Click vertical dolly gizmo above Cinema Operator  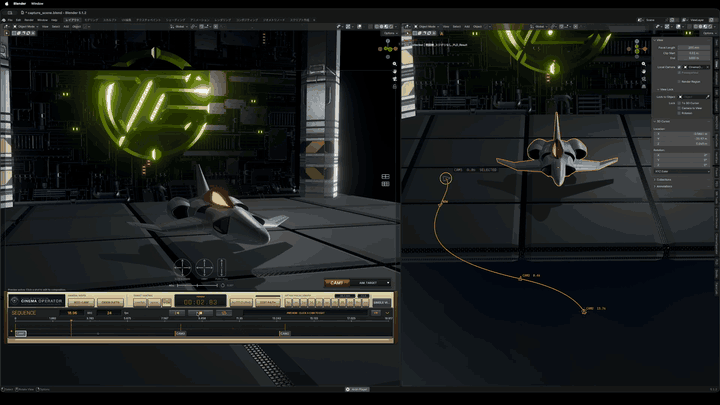221,267
